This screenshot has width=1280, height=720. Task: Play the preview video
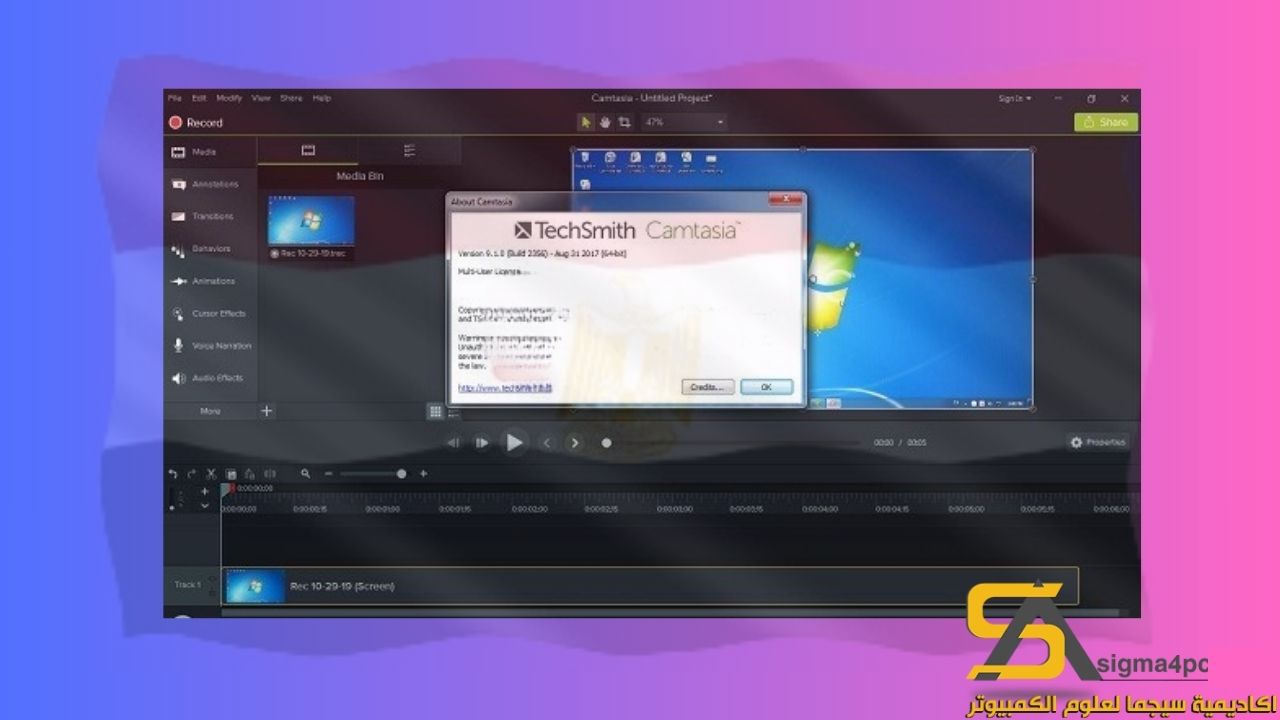pos(514,442)
